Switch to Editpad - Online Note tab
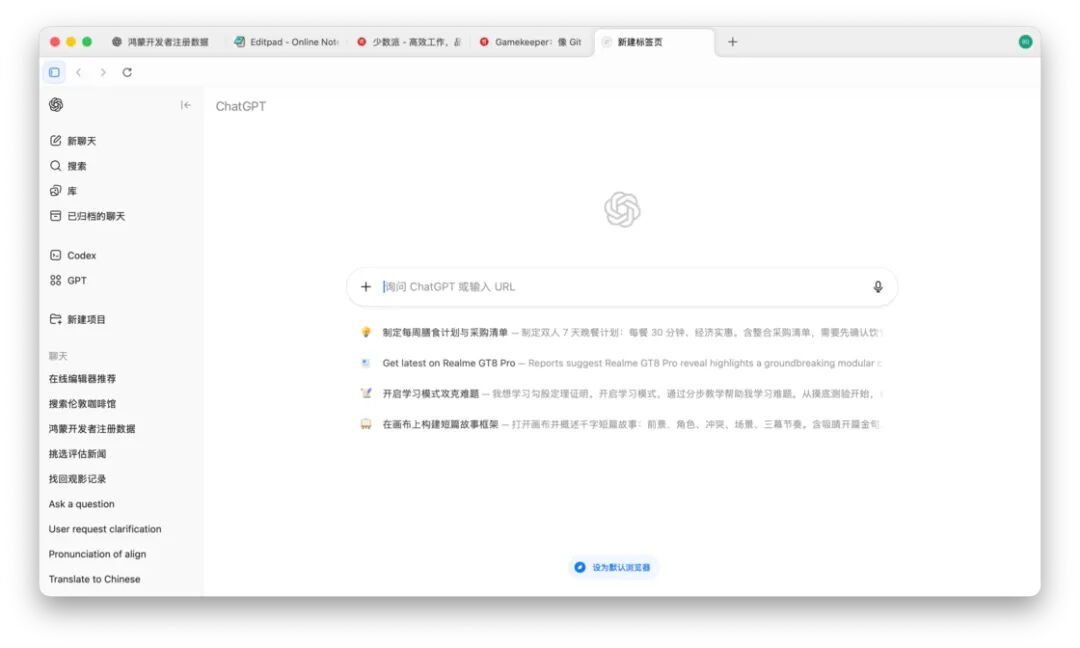 (x=287, y=42)
